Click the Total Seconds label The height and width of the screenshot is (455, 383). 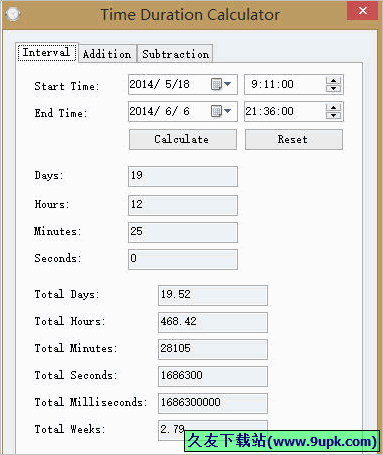pos(76,375)
